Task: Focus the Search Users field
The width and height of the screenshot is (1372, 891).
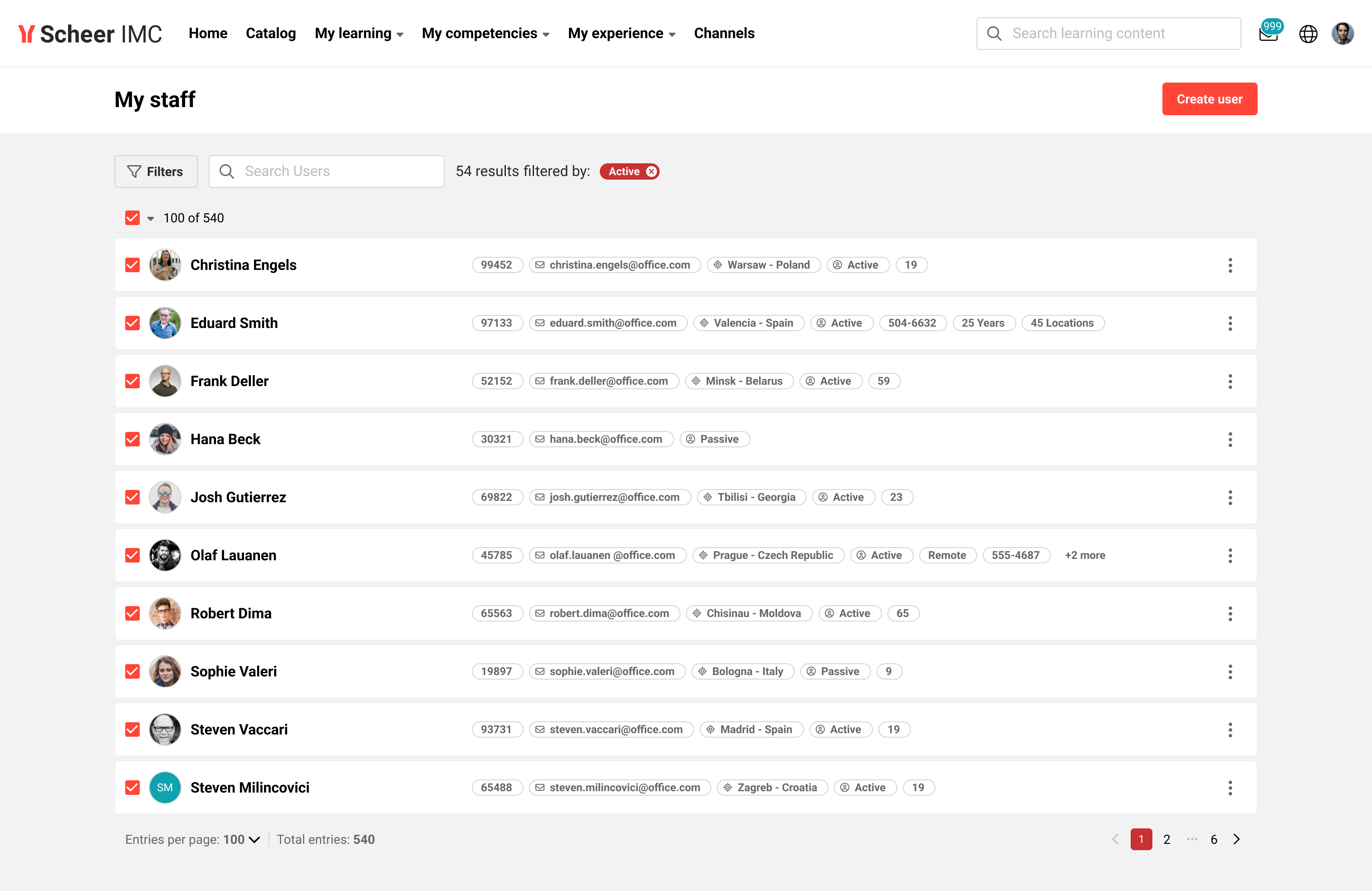Action: coord(326,171)
